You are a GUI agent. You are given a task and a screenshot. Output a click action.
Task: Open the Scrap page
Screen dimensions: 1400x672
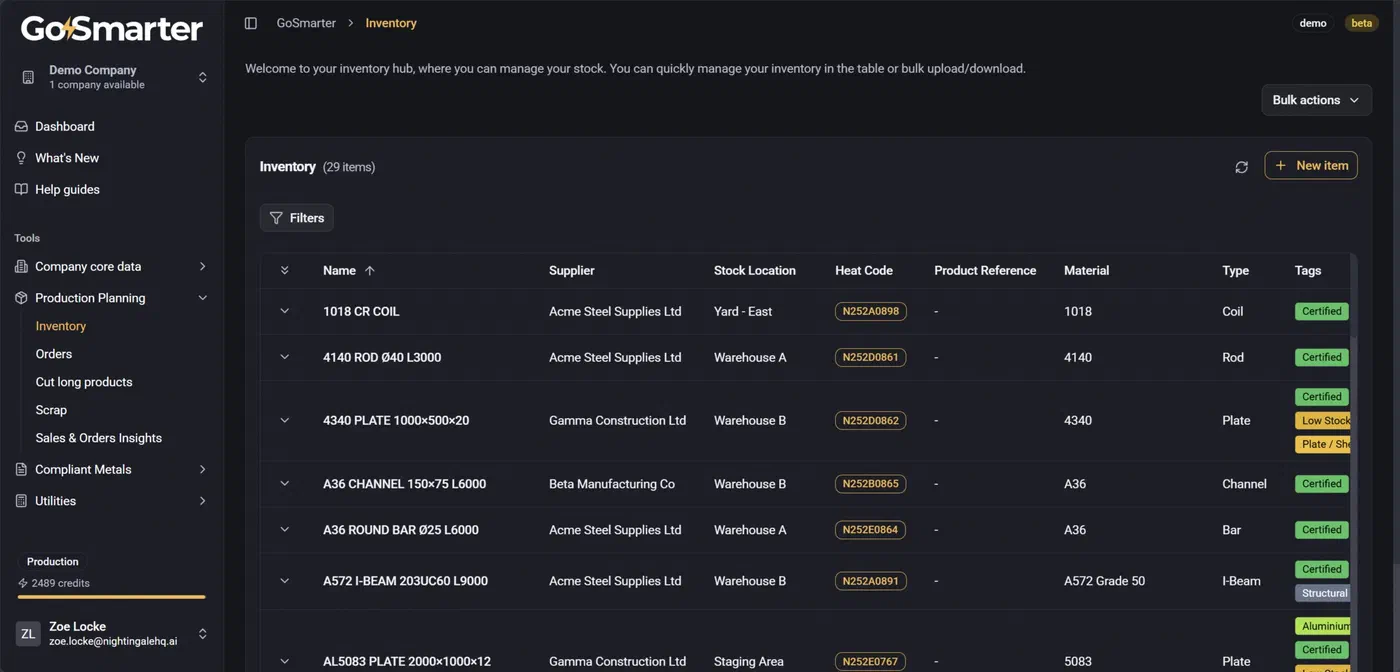(x=51, y=410)
